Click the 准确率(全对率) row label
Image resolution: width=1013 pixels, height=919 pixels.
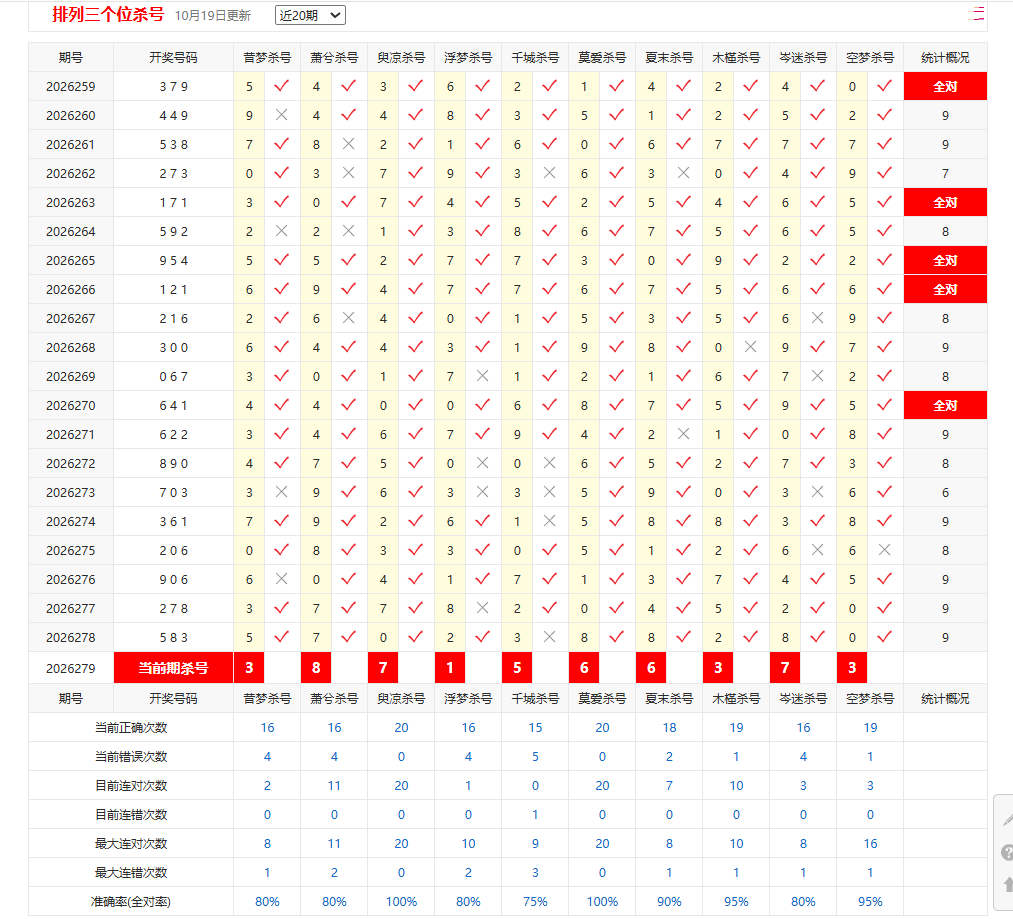(131, 902)
